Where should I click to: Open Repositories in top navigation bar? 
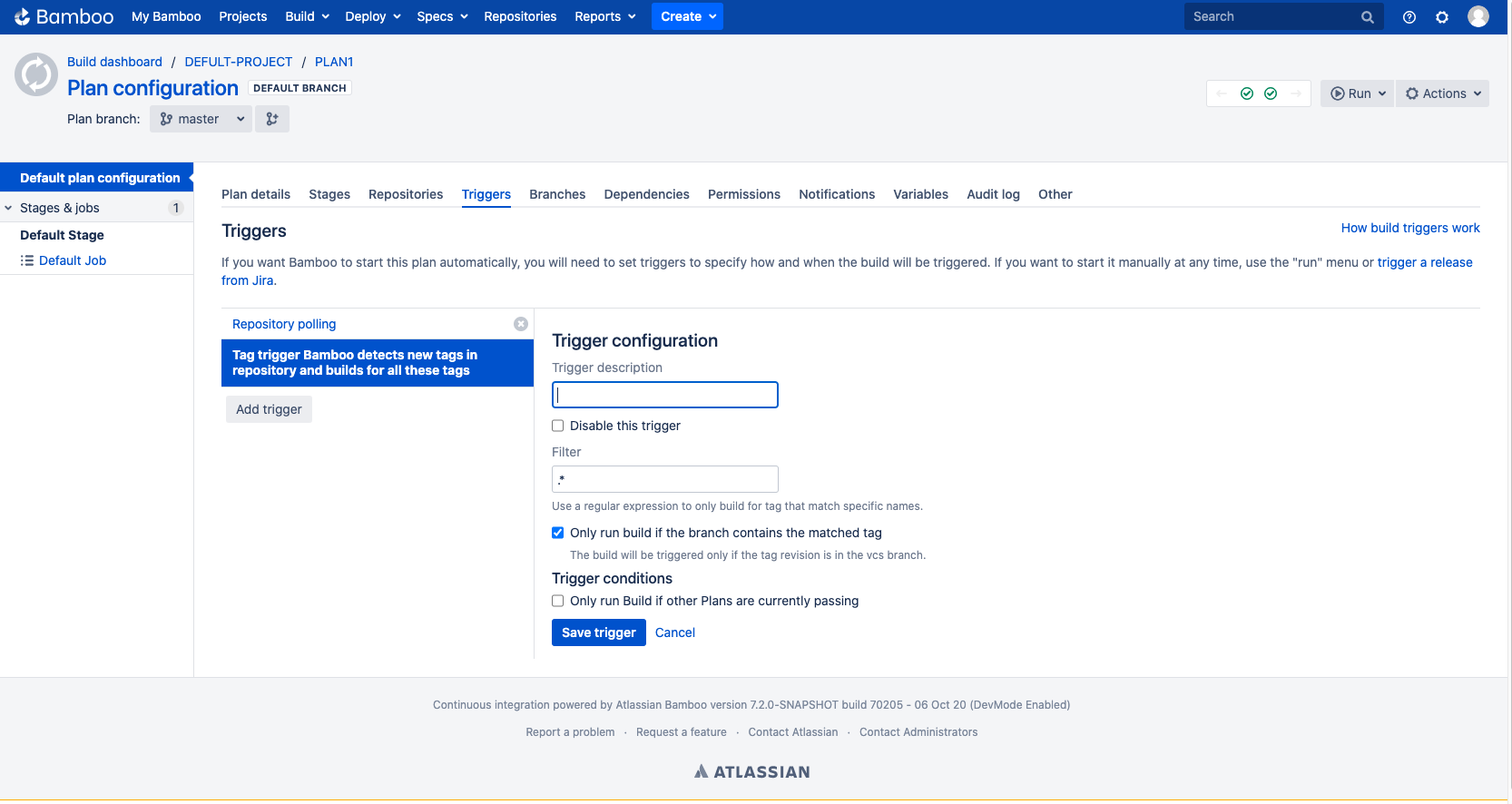(520, 16)
